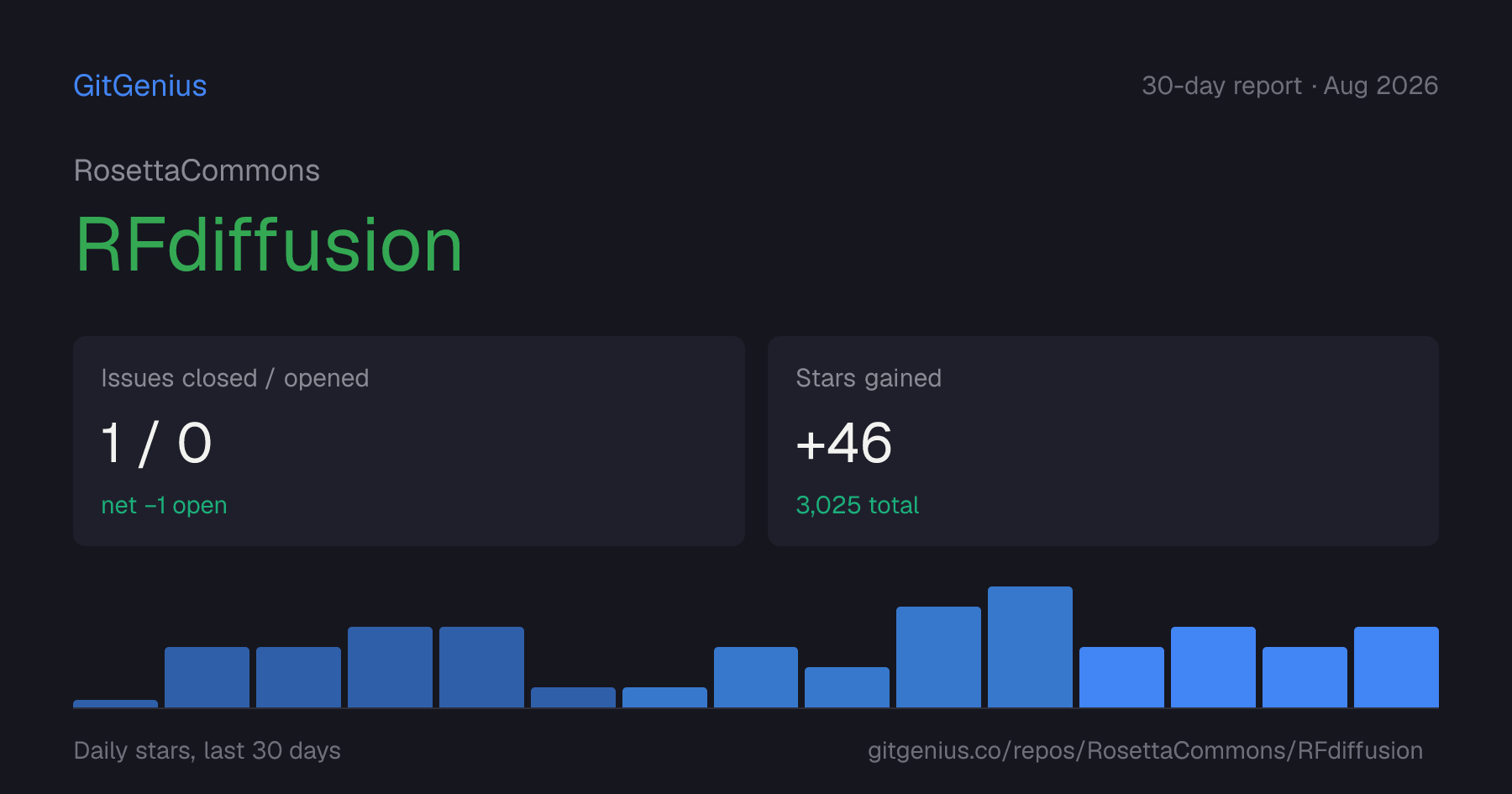Click the last bar of stars chart
The height and width of the screenshot is (794, 1512).
[1396, 667]
